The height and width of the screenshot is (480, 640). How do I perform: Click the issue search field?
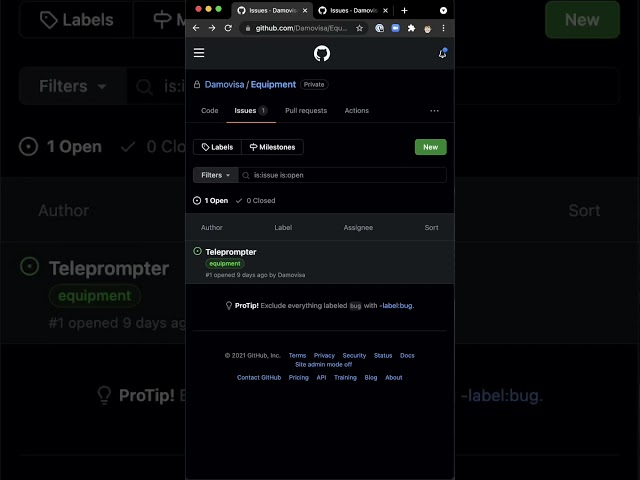342,175
